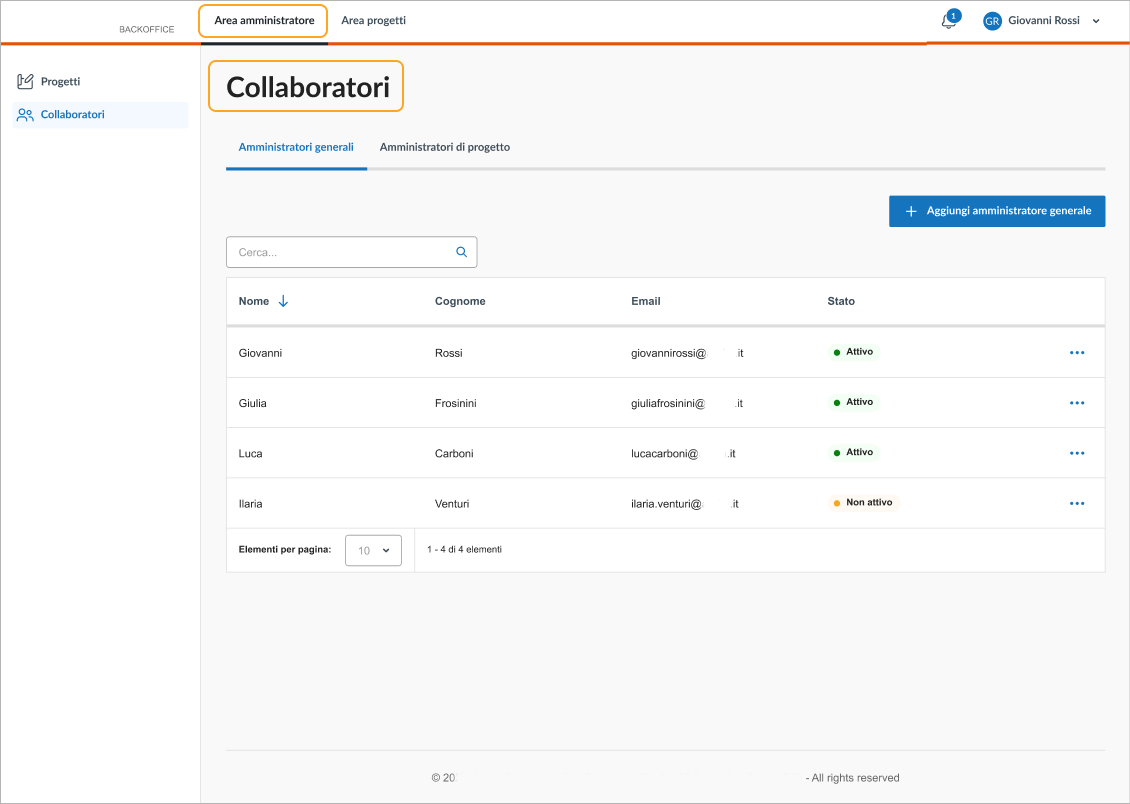1130x804 pixels.
Task: Open three-dot menu for Luca Carboni
Action: [x=1077, y=453]
